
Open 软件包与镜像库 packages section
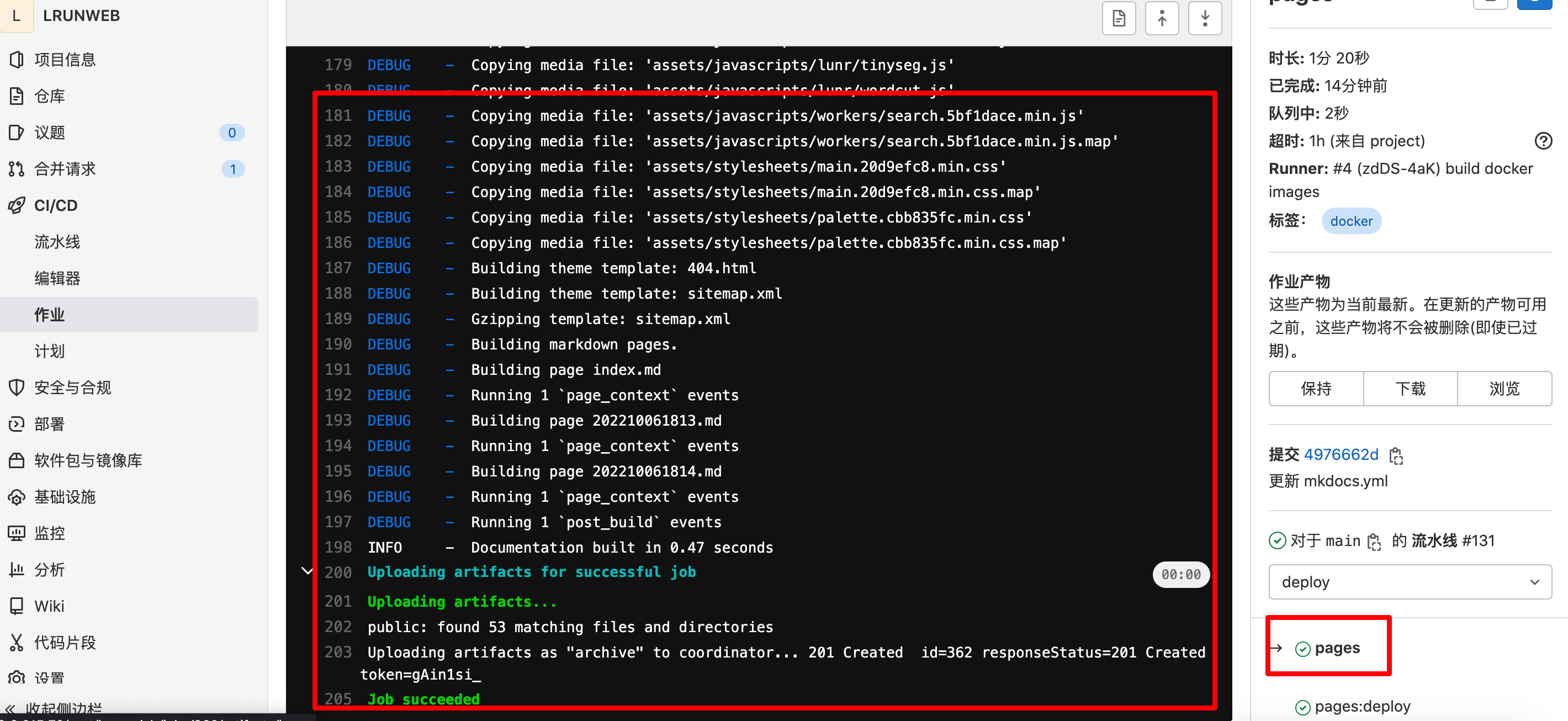88,460
